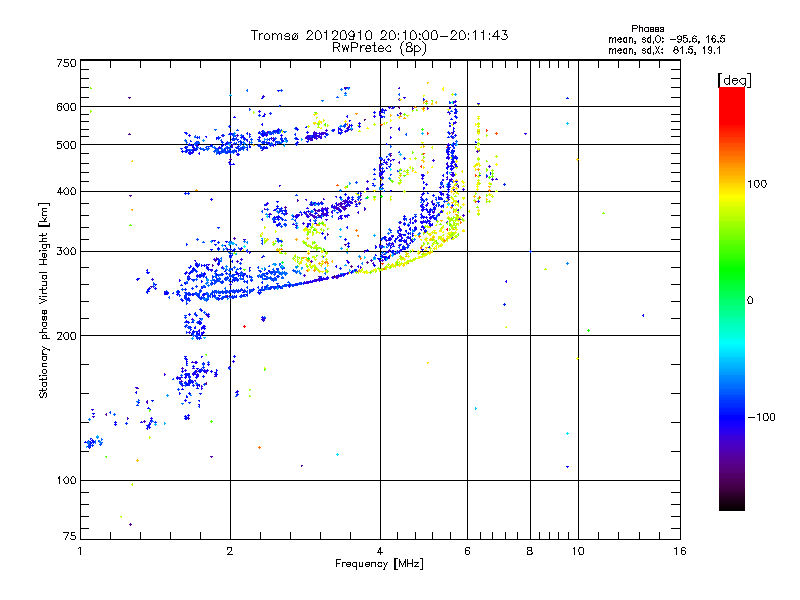The image size is (800, 600).
Task: Click the x-axis label '1'
Action: click(x=80, y=551)
